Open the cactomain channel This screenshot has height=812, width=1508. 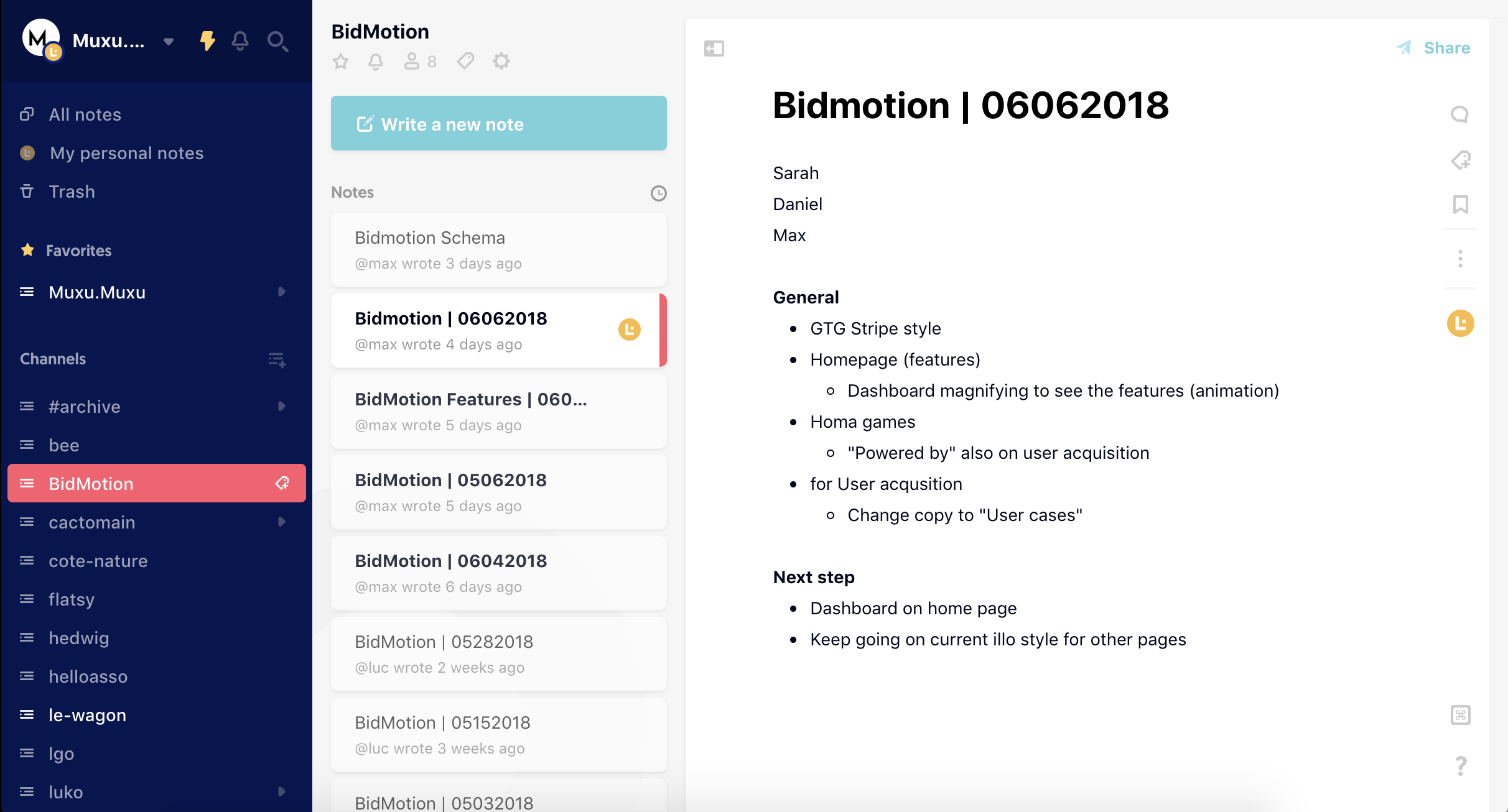click(x=157, y=522)
